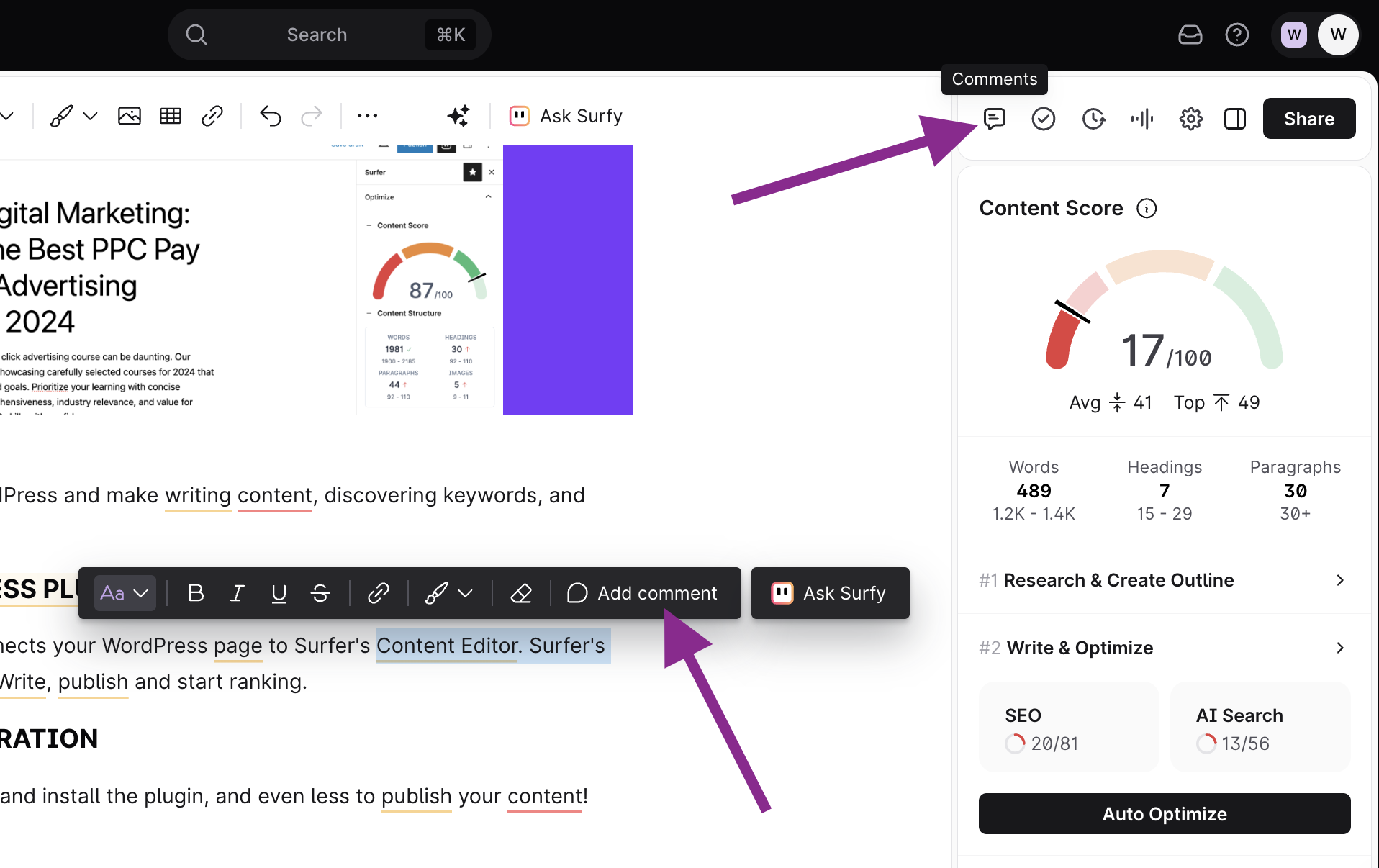The image size is (1379, 868).
Task: Click the purple W workspace avatar
Action: [1294, 35]
